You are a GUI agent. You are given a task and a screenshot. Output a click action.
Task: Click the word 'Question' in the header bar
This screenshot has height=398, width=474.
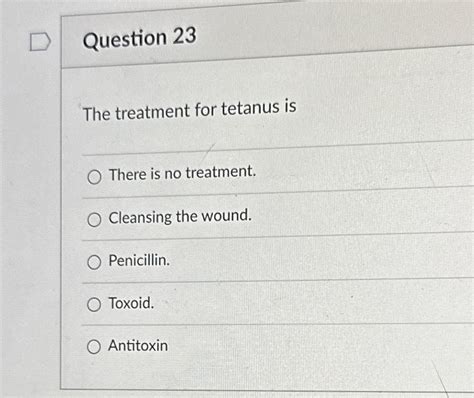pyautogui.click(x=125, y=40)
